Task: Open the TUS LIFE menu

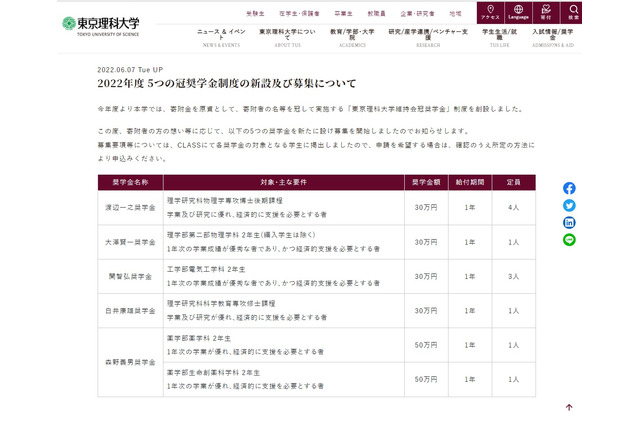Action: [x=500, y=38]
